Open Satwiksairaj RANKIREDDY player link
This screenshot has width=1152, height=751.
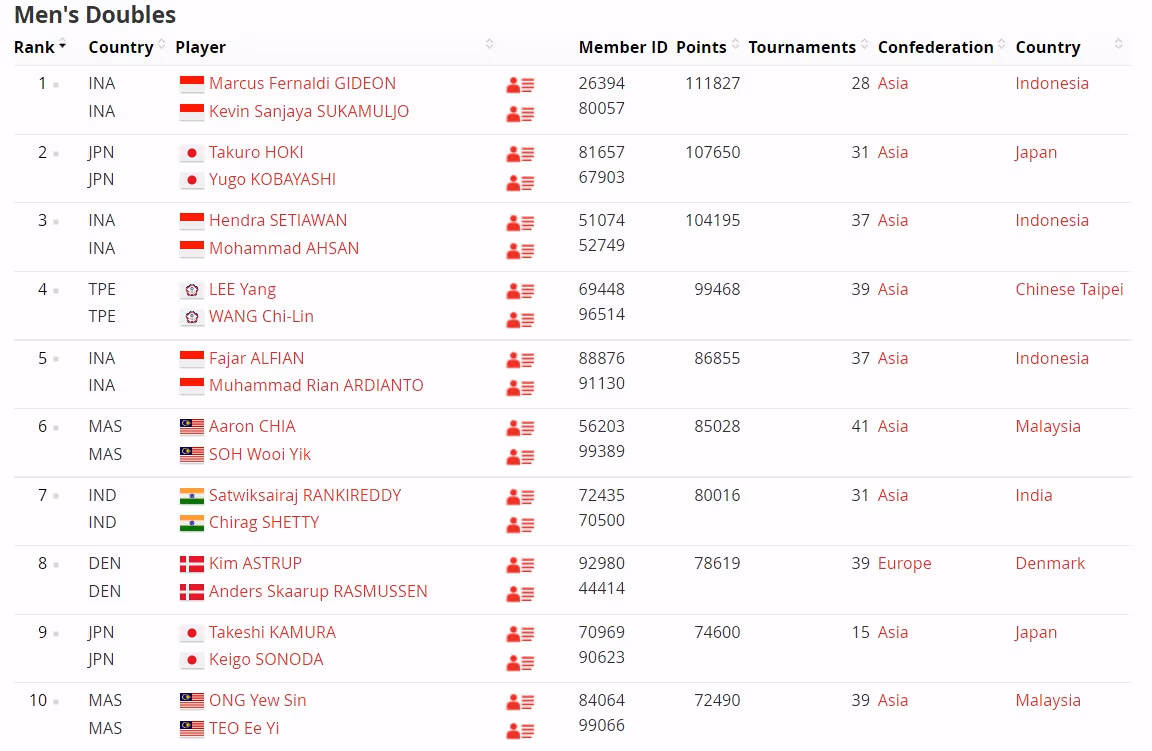tap(305, 495)
